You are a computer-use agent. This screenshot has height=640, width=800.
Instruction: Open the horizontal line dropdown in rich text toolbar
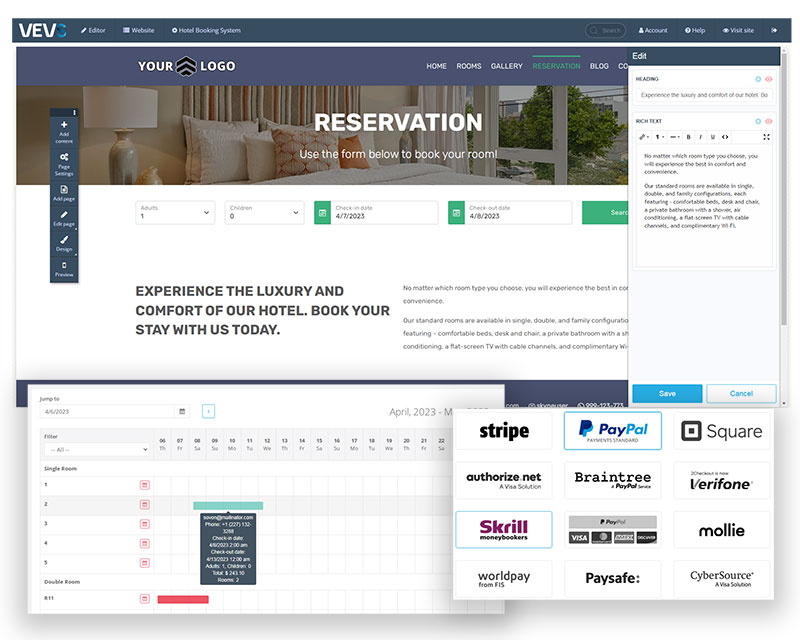point(674,137)
